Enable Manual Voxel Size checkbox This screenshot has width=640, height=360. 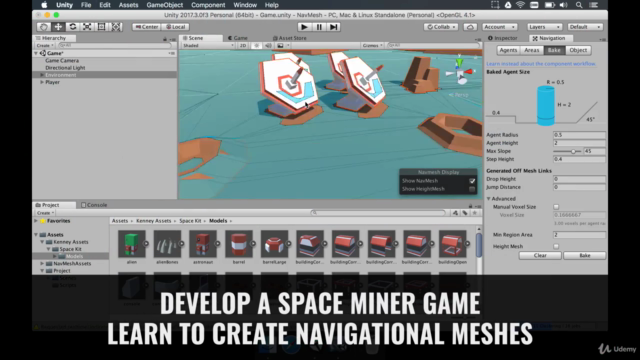tap(556, 207)
